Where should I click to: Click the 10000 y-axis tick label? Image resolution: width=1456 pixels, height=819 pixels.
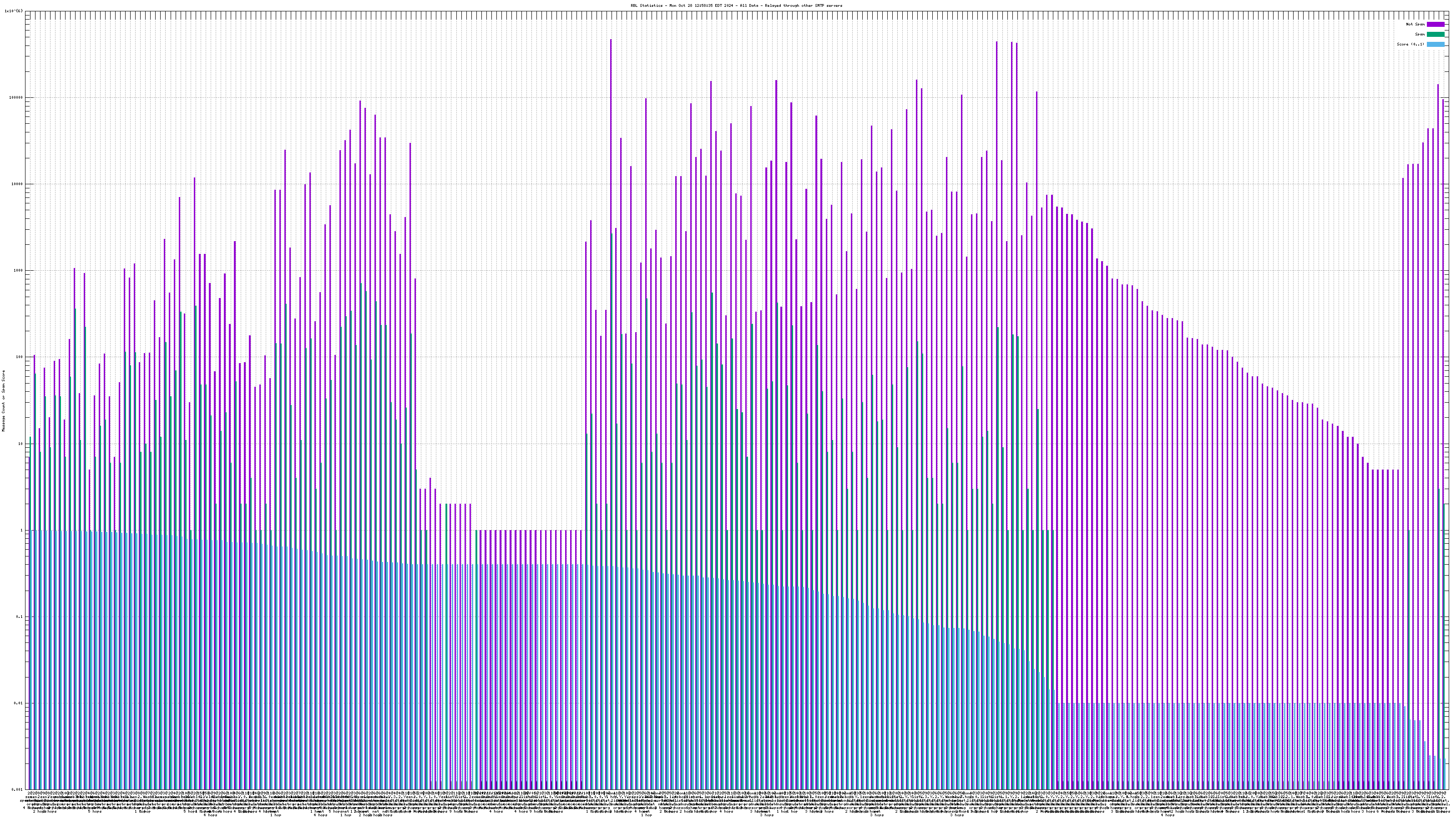tap(17, 184)
